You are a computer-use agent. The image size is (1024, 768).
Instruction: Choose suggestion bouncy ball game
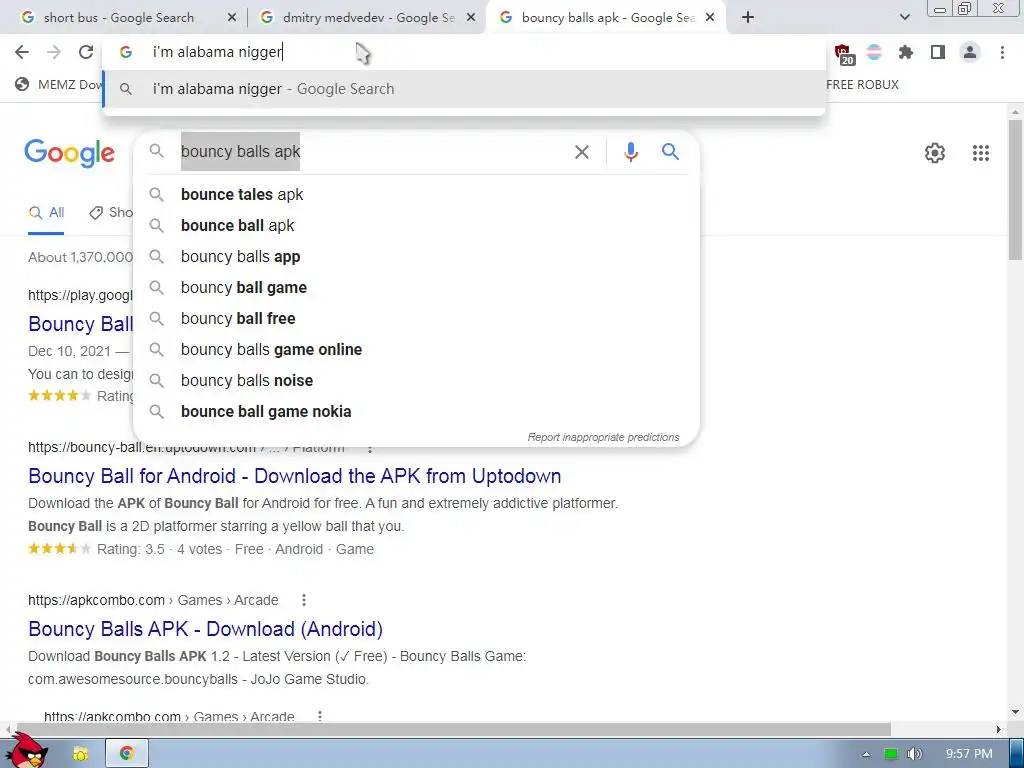416,287
